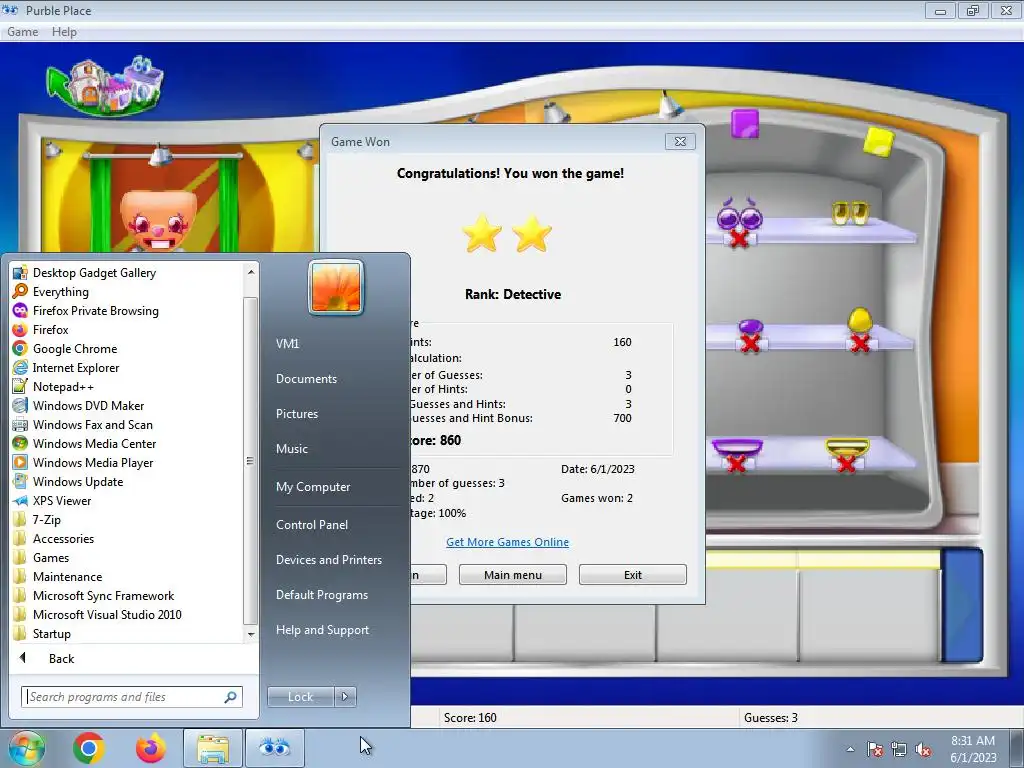Choose the purple mouth on bottom shelf
Image resolution: width=1024 pixels, height=768 pixels.
click(x=737, y=447)
